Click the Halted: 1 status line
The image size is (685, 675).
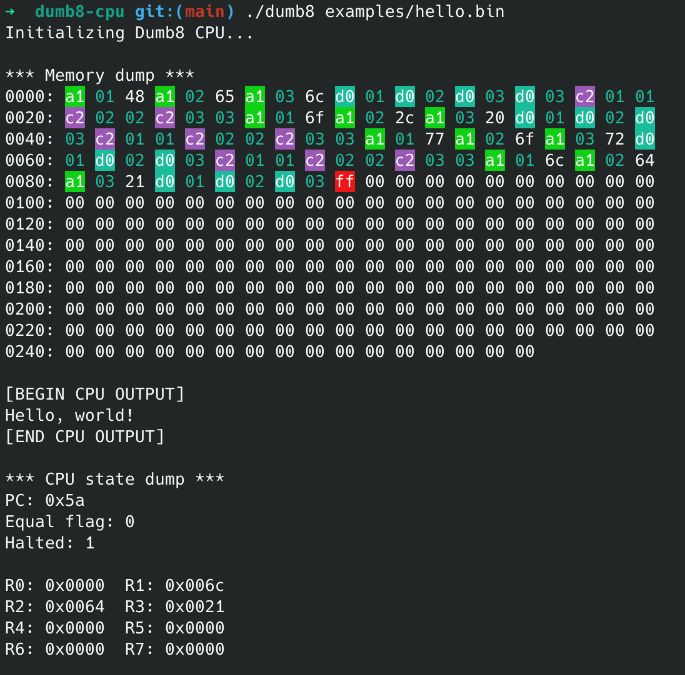50,543
